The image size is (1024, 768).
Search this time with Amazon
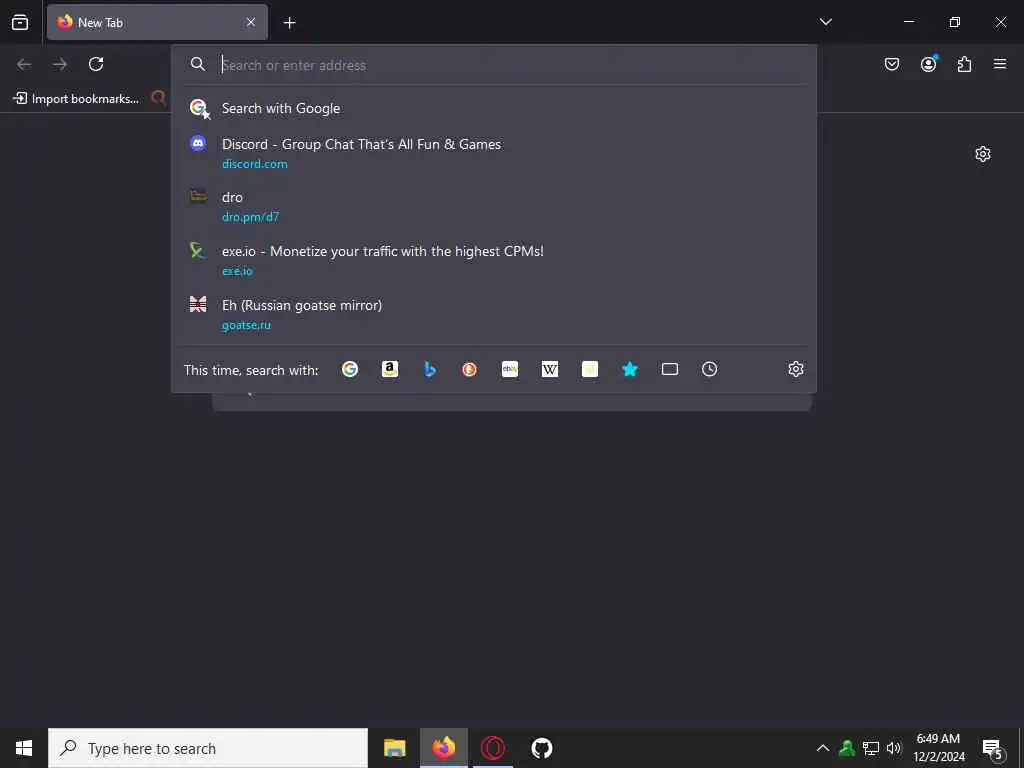click(x=390, y=370)
